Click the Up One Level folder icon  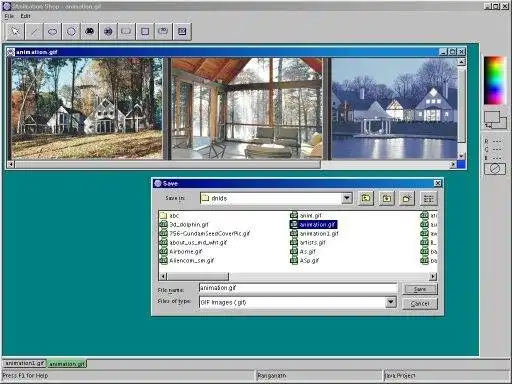click(x=366, y=198)
